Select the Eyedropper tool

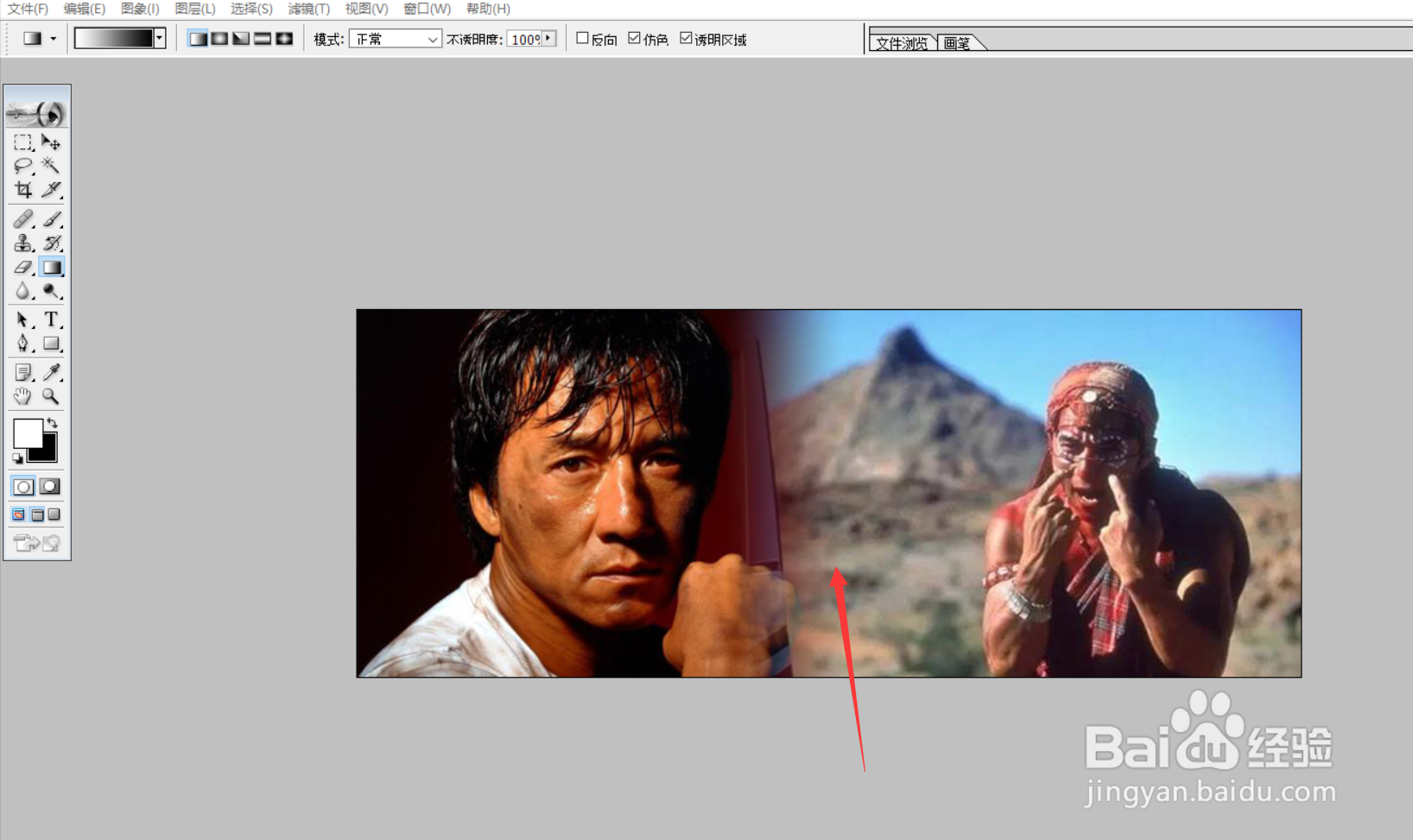point(51,372)
